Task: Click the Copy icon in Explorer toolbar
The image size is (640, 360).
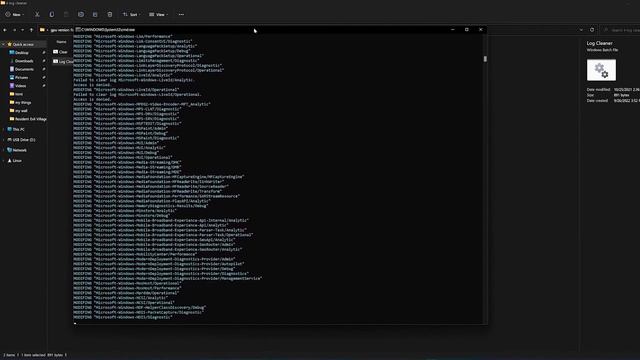Action: (x=52, y=15)
